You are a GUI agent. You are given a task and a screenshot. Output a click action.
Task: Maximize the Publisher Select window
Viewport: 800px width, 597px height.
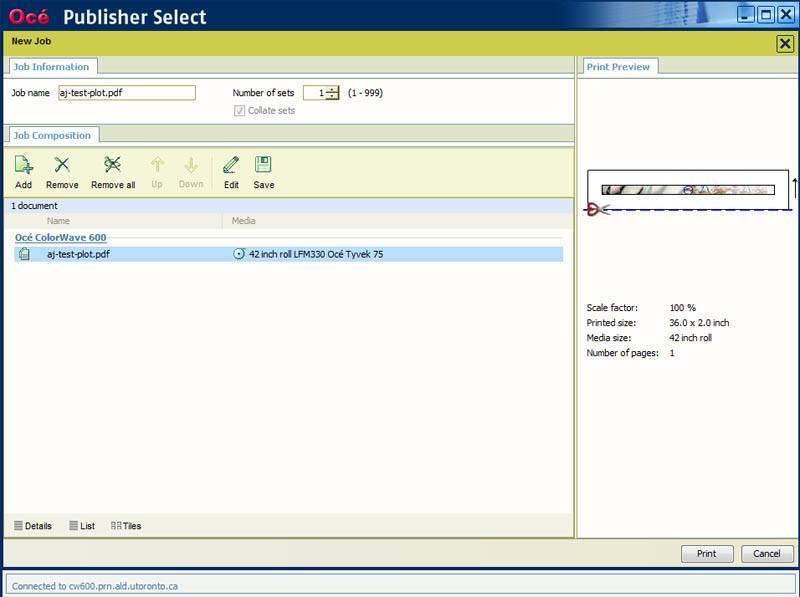[766, 14]
